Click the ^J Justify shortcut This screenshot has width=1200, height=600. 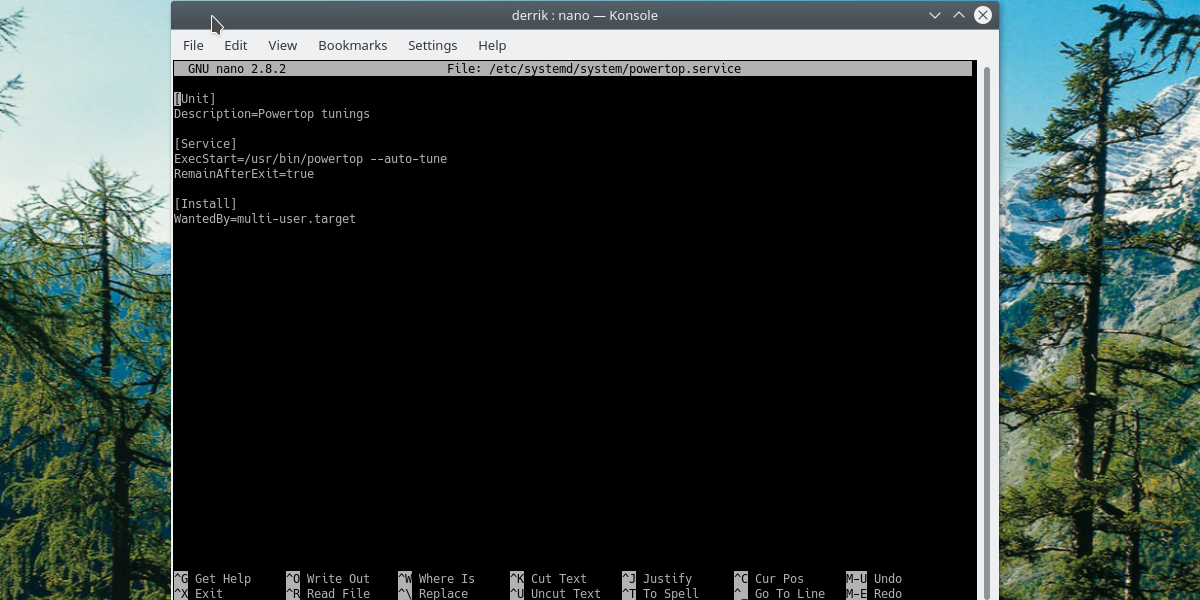click(x=657, y=579)
